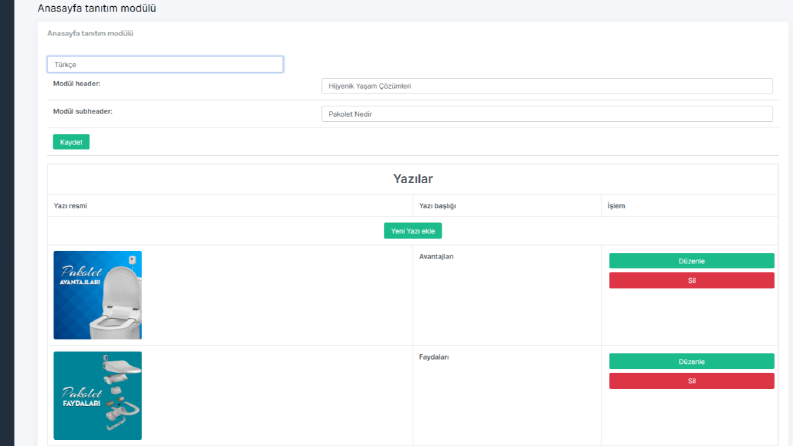Select the Avantajları title text
This screenshot has height=446, width=793.
(436, 256)
